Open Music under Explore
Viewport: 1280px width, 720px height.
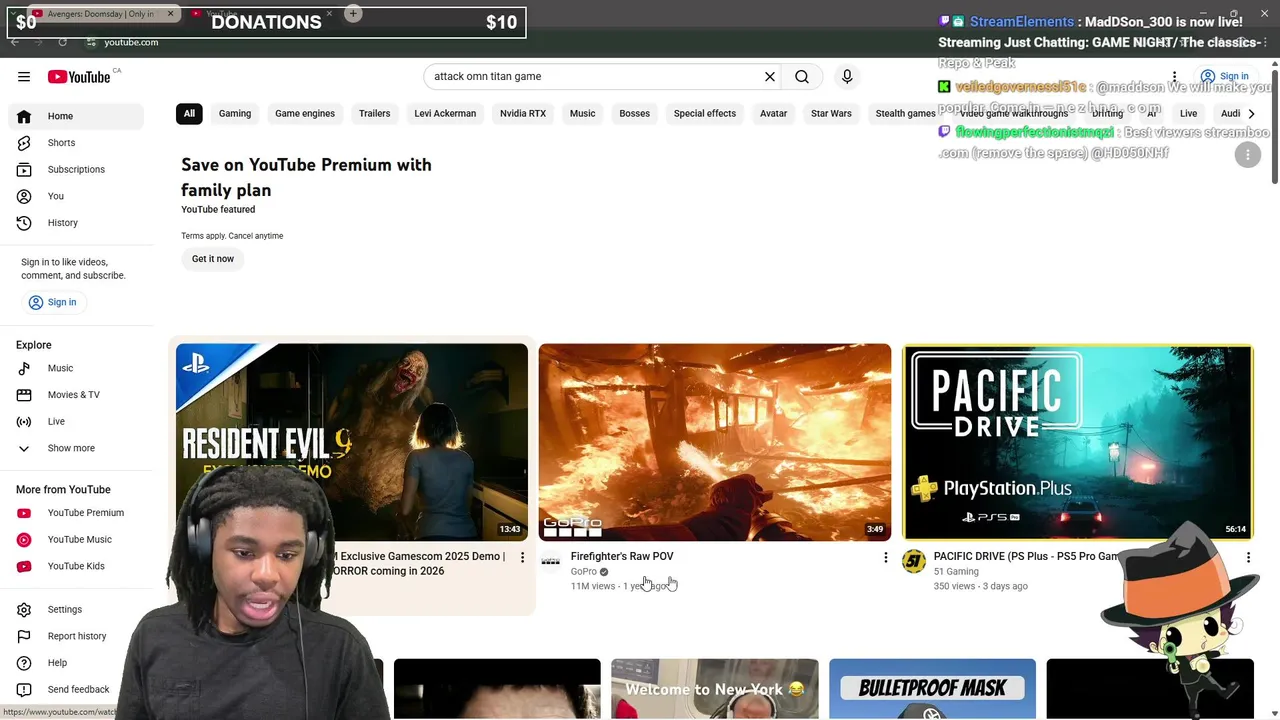76,368
